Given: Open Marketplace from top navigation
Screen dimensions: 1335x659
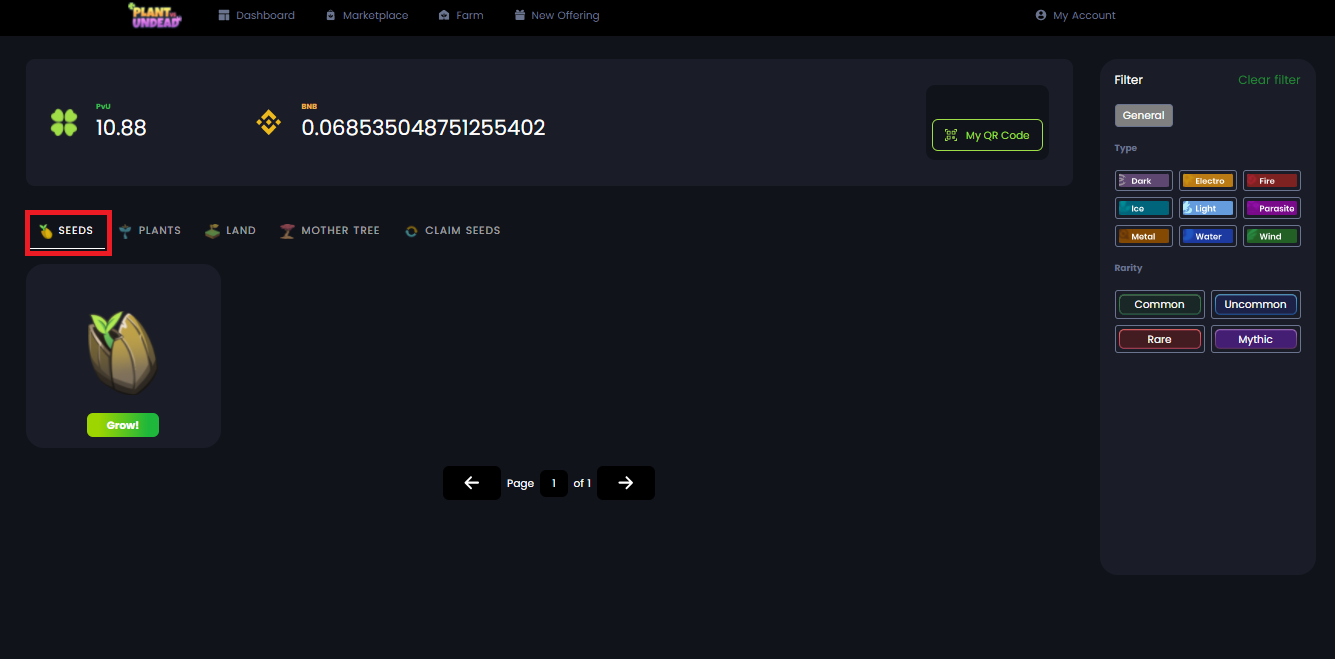Looking at the screenshot, I should (x=367, y=16).
